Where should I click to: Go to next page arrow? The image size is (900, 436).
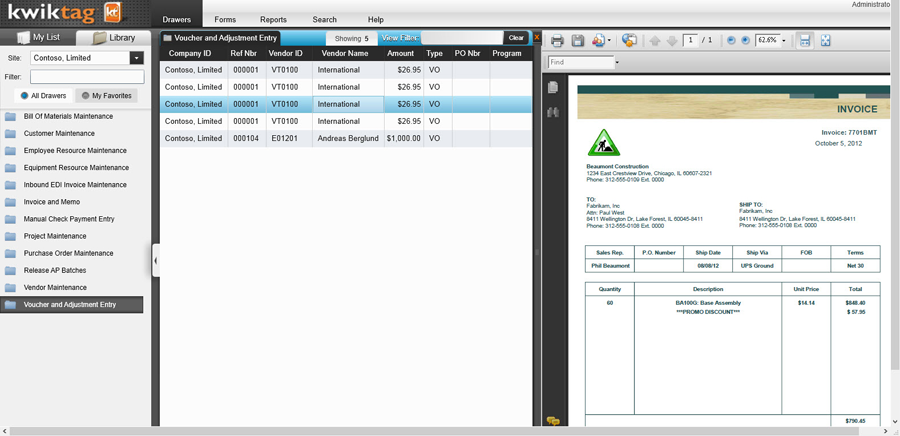(x=672, y=41)
